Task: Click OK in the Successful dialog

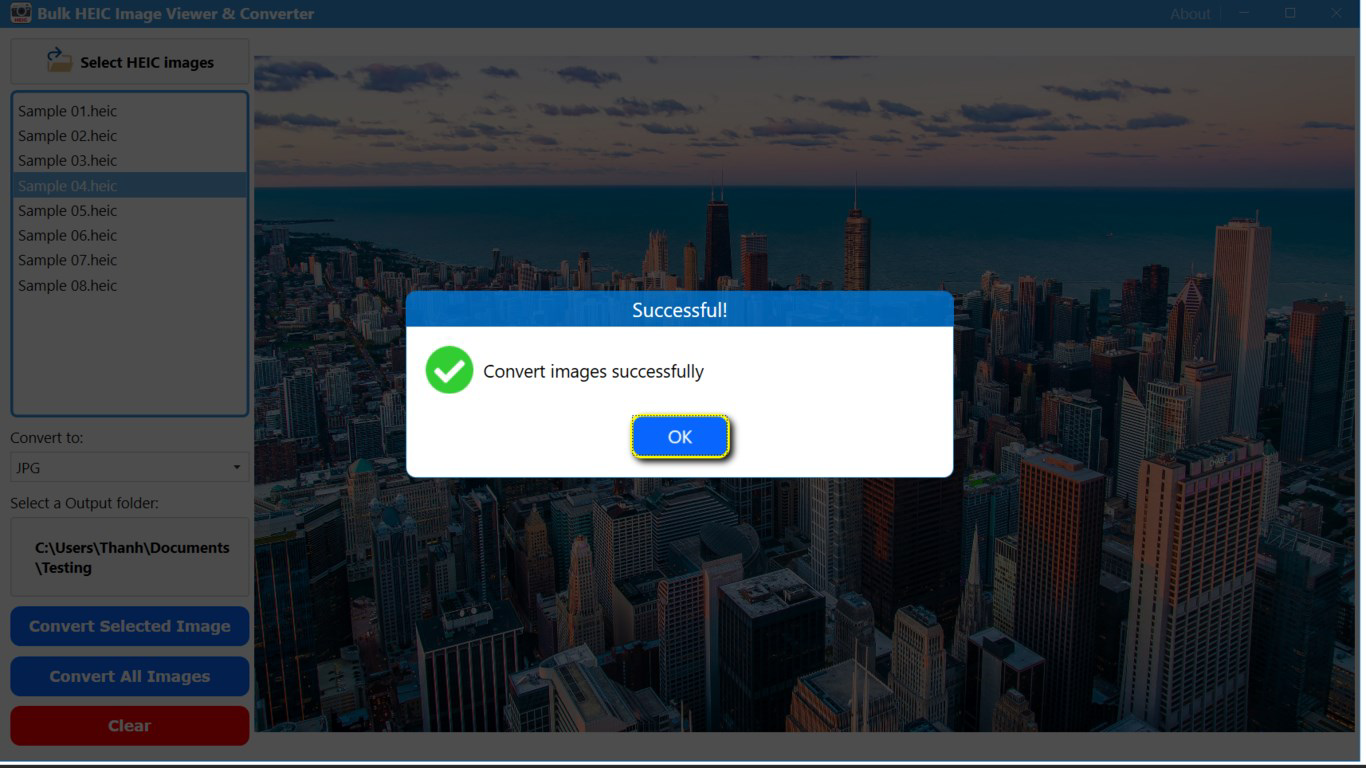Action: point(680,437)
